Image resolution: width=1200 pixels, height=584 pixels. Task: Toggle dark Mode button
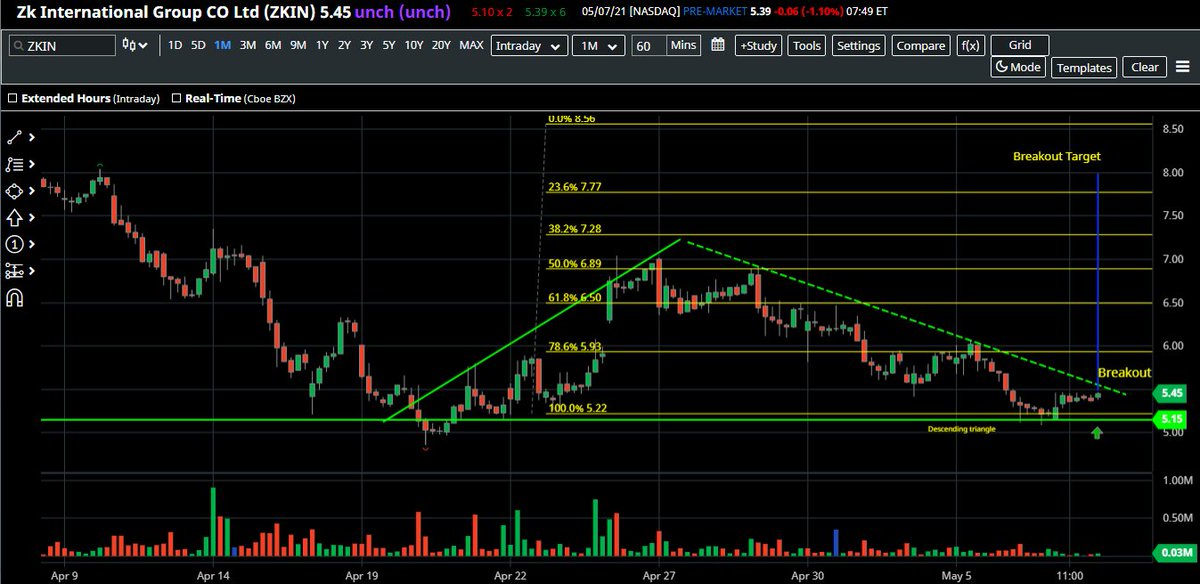coord(1019,67)
